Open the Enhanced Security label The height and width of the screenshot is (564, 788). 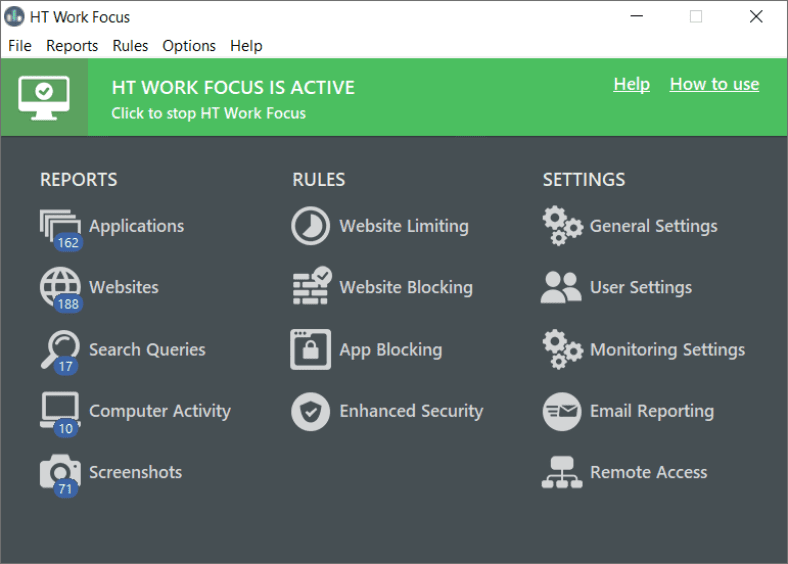(x=411, y=411)
